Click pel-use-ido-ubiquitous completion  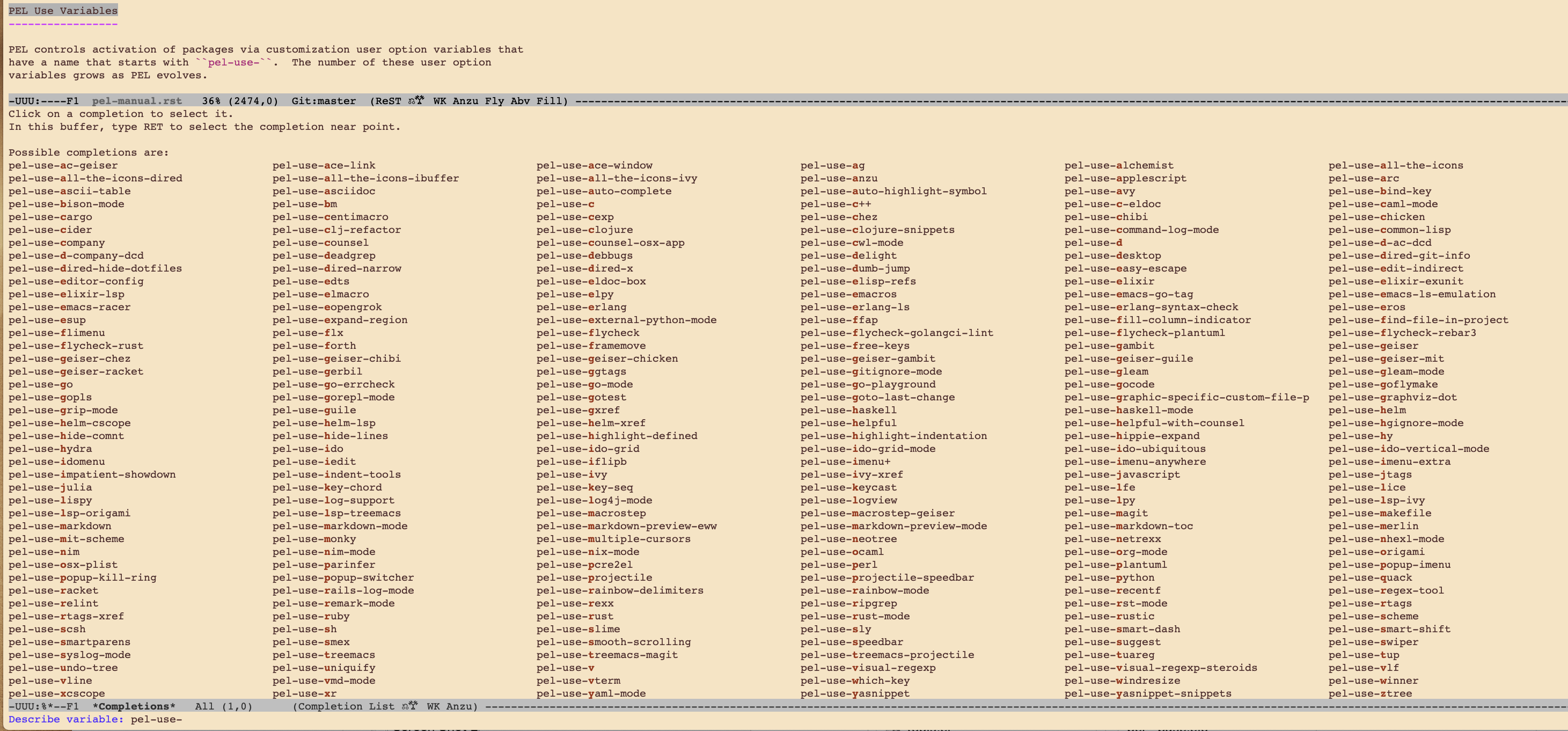1135,449
